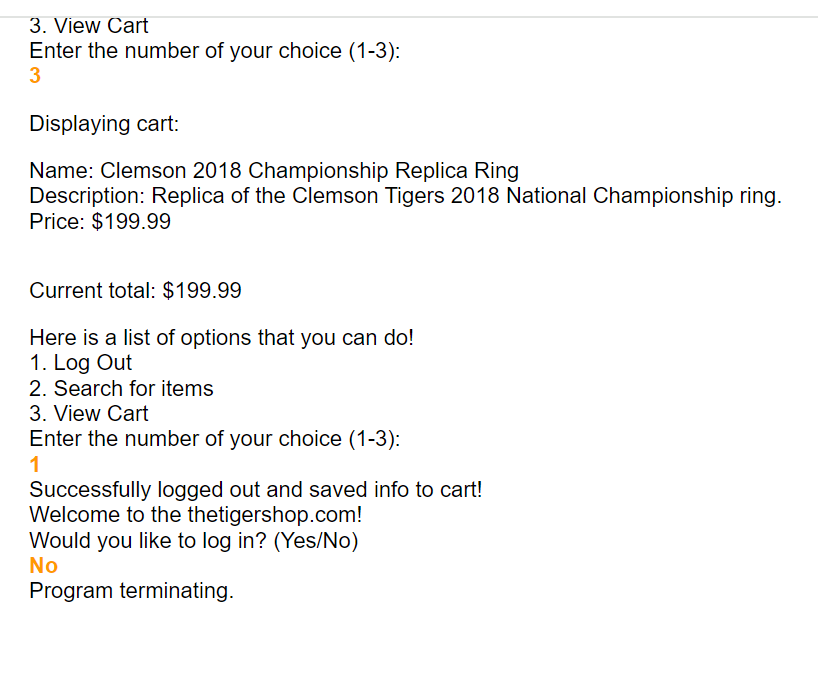818x673 pixels.
Task: Click the lower '3. View Cart' option text
Action: coord(89,414)
